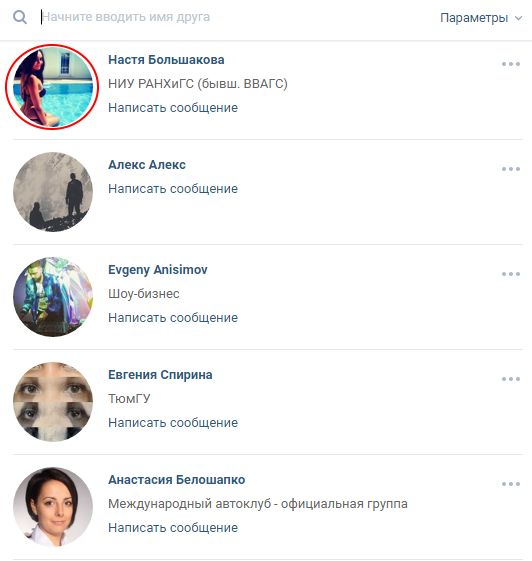The image size is (532, 561).
Task: Open the Анастасия Белошапко name link
Action: (x=177, y=480)
